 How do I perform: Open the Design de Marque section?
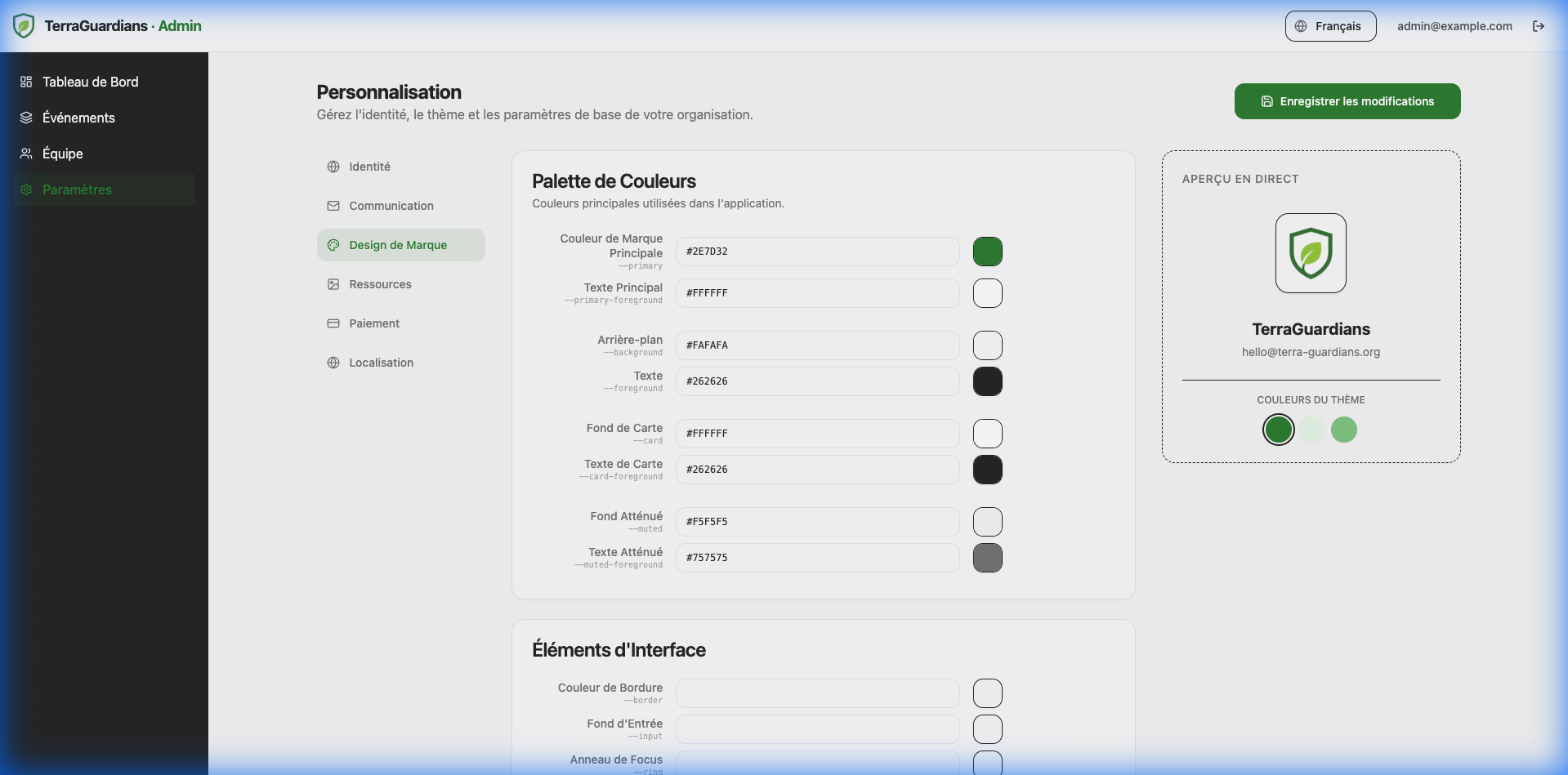398,245
